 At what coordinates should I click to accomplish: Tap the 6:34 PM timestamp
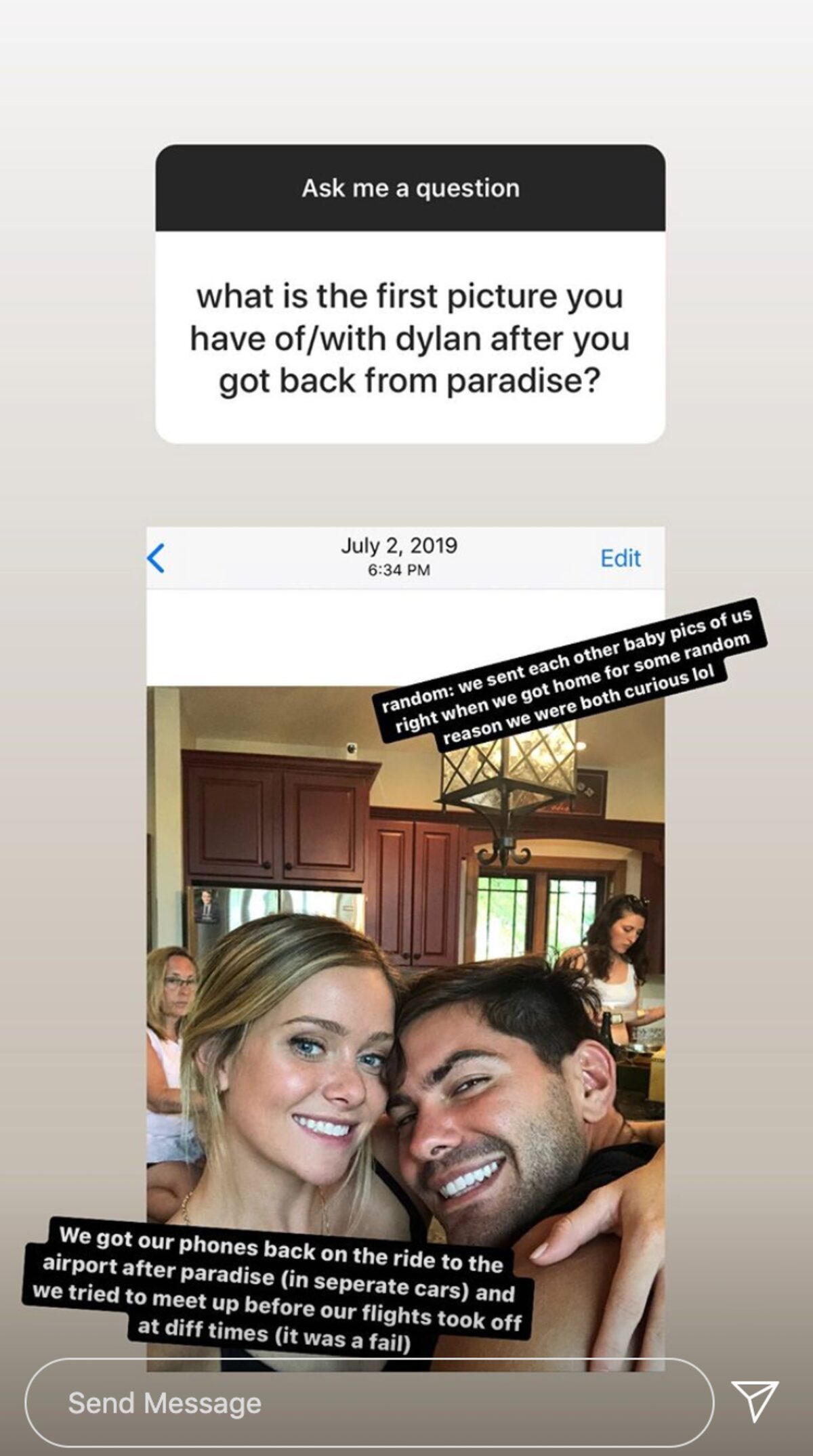click(399, 570)
